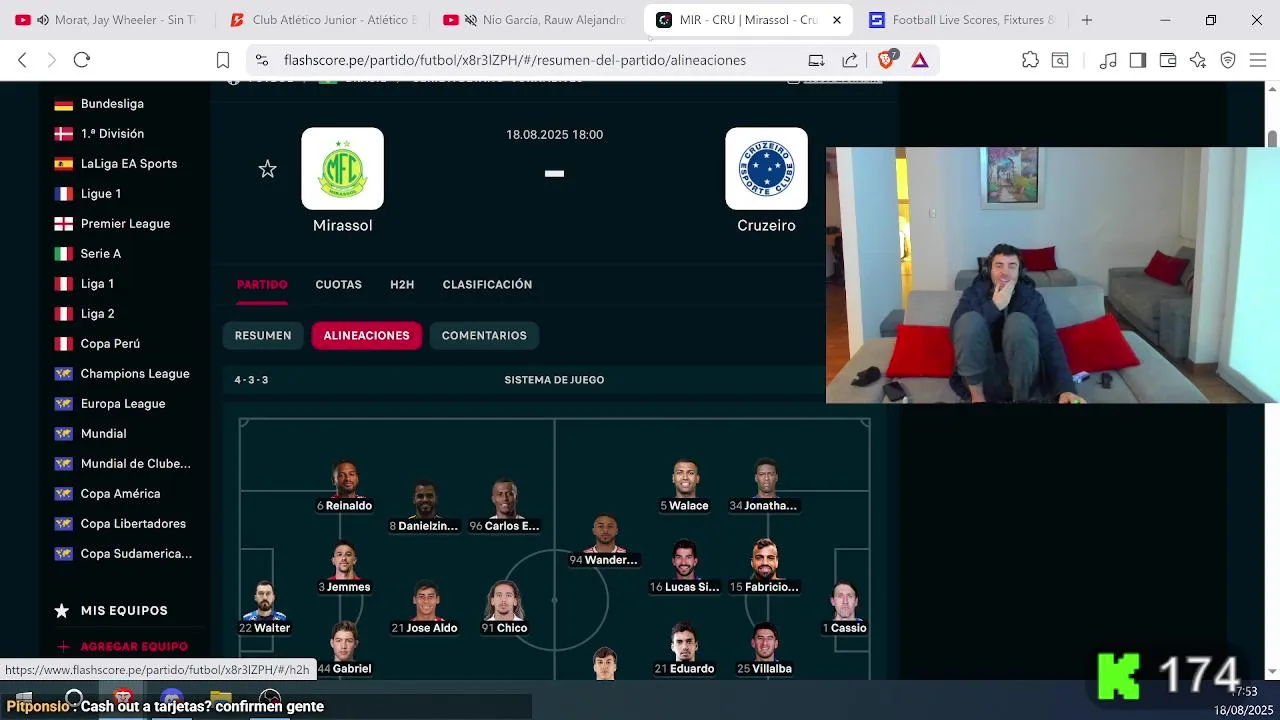Open Bundesliga from the league list
The width and height of the screenshot is (1280, 720).
pos(112,104)
